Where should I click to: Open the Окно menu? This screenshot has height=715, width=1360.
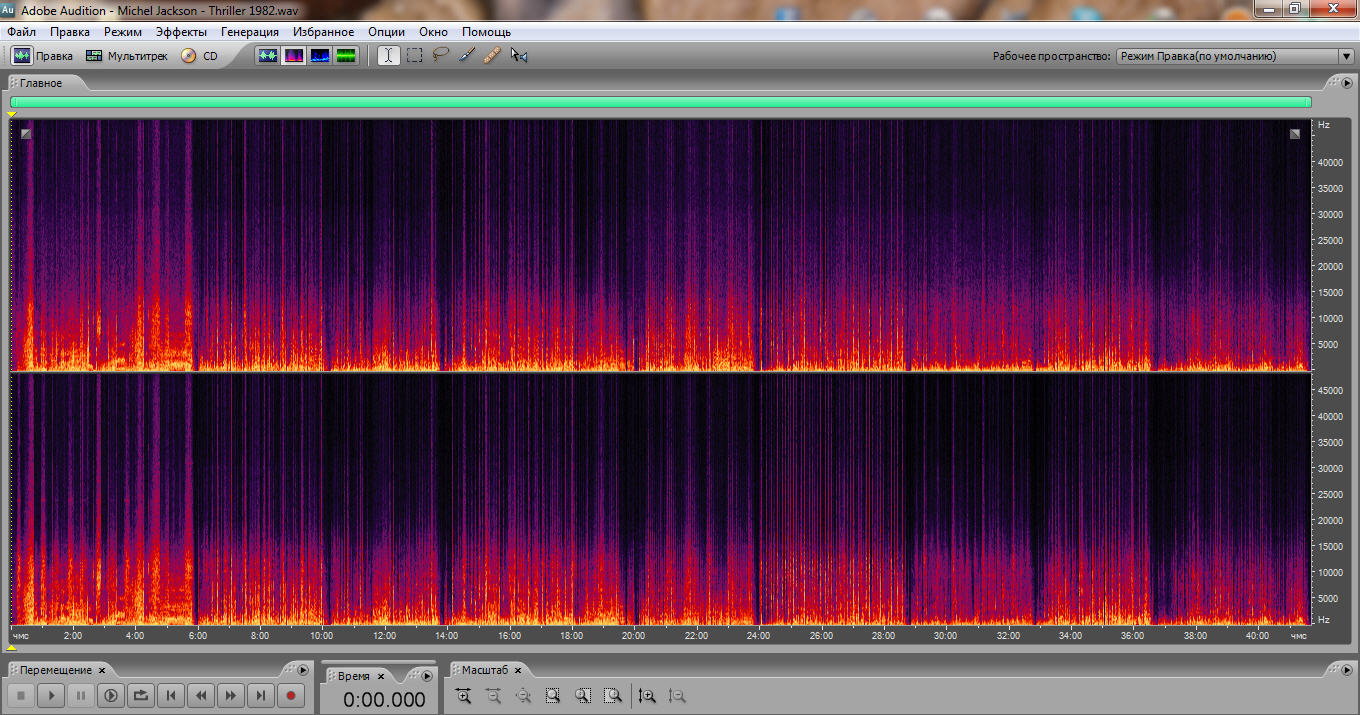[433, 32]
